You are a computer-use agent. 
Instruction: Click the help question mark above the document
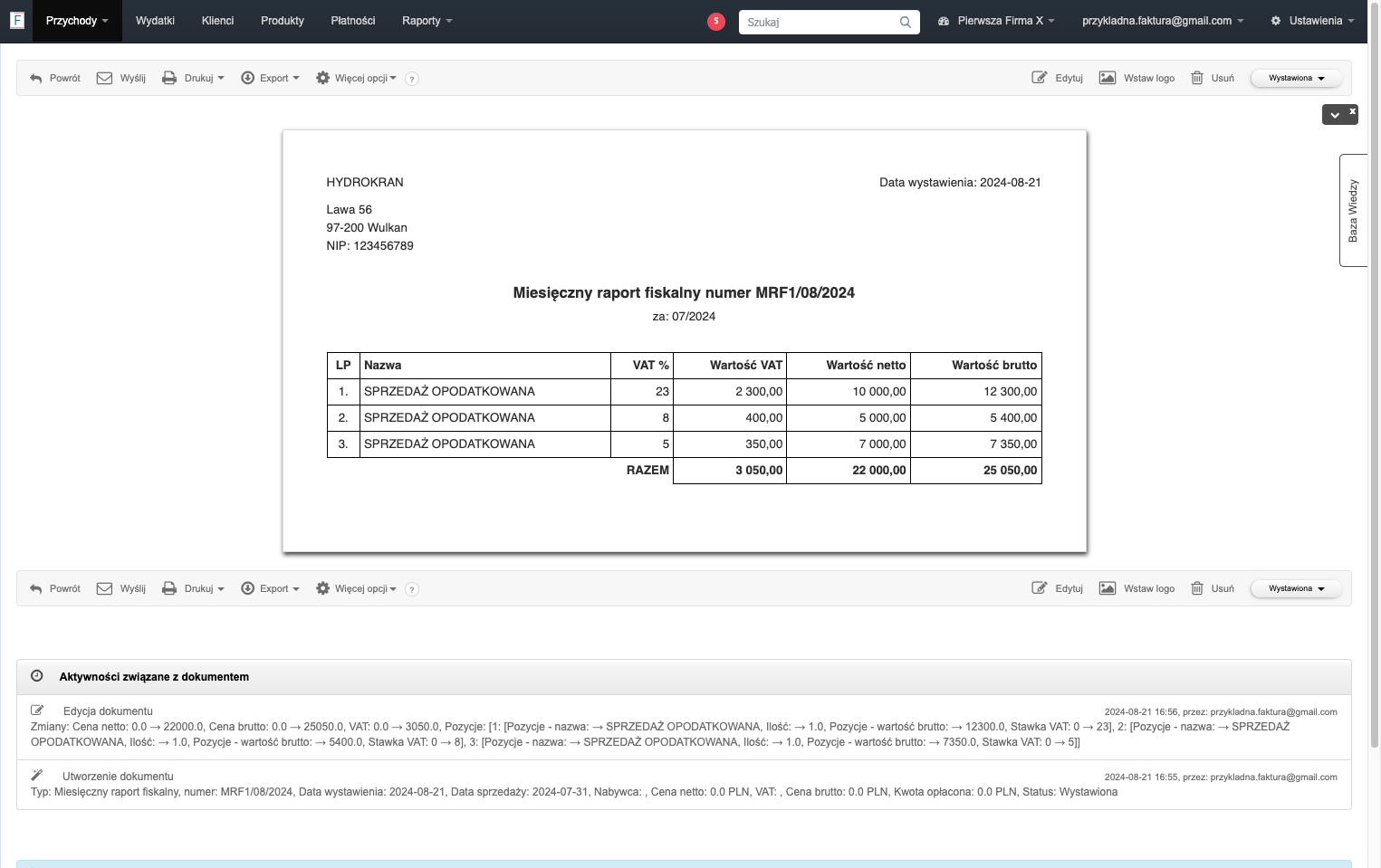coord(412,79)
